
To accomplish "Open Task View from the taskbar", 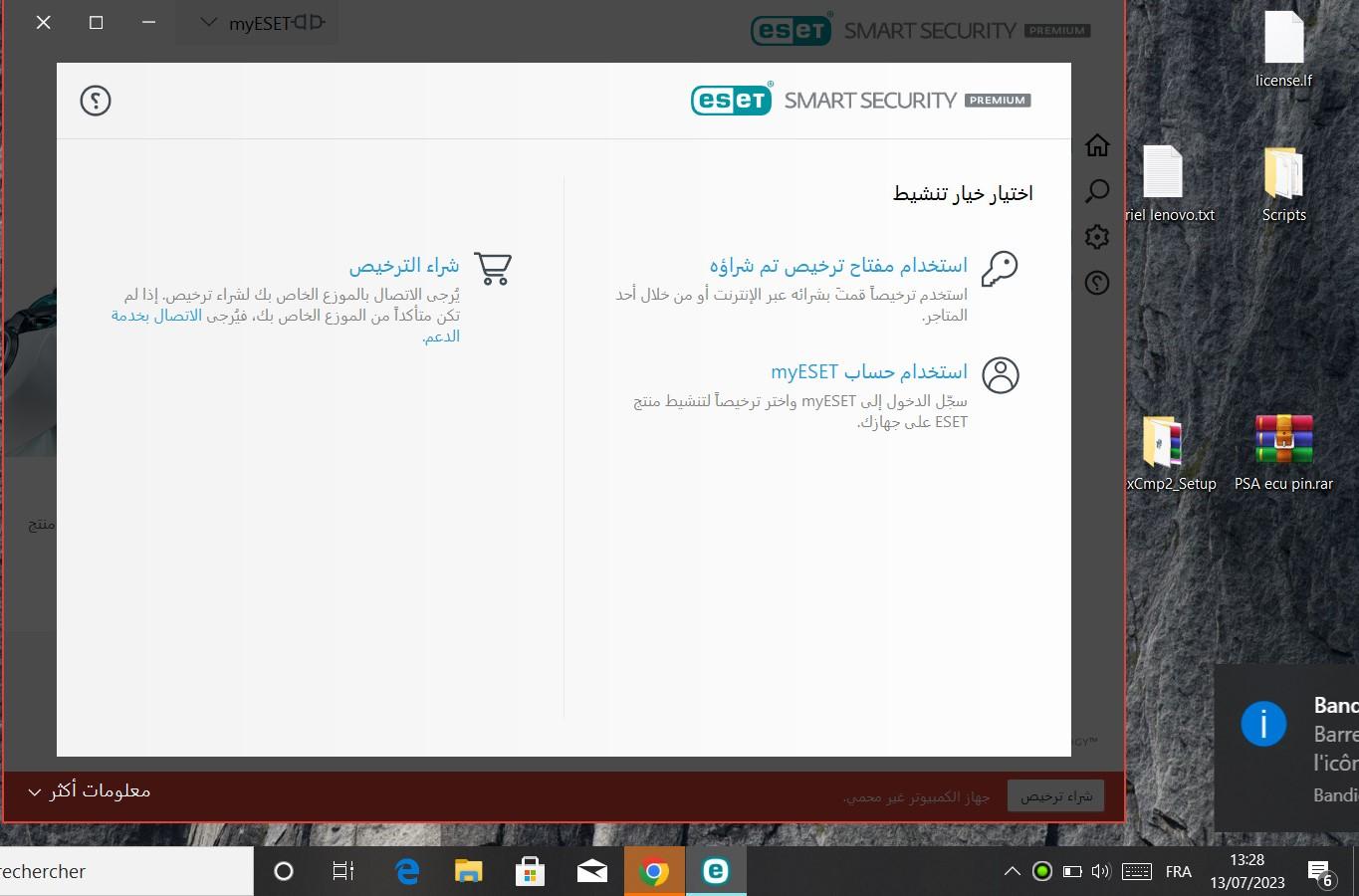I will (343, 871).
